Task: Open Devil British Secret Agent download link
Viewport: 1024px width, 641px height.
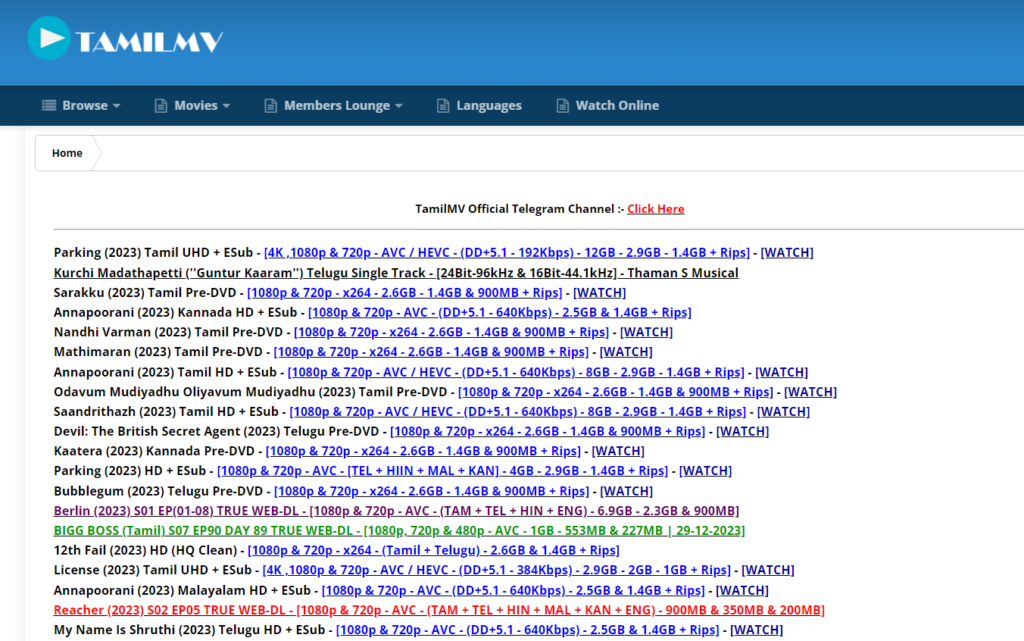Action: pyautogui.click(x=547, y=431)
